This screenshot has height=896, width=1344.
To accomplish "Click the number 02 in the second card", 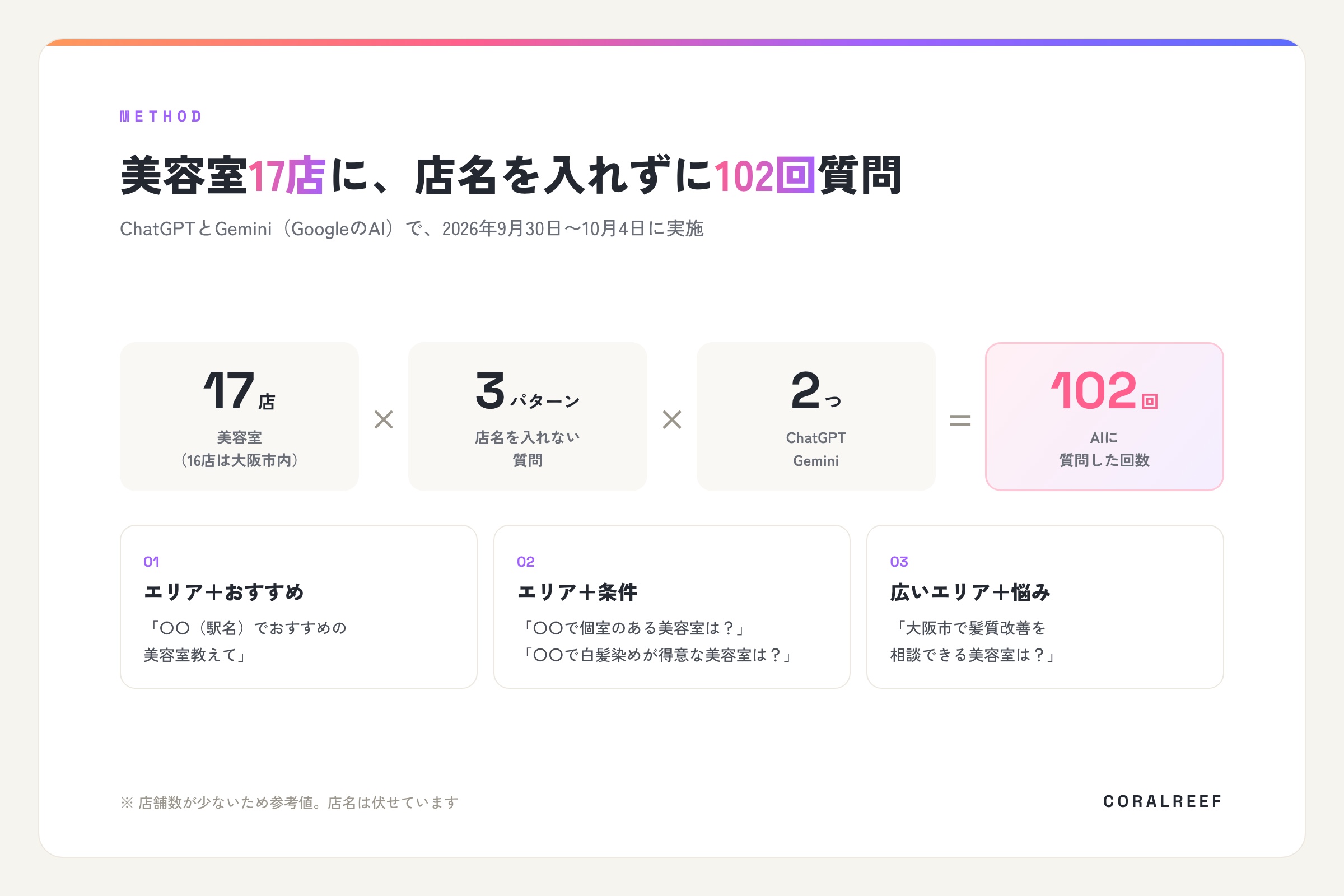I will coord(526,562).
